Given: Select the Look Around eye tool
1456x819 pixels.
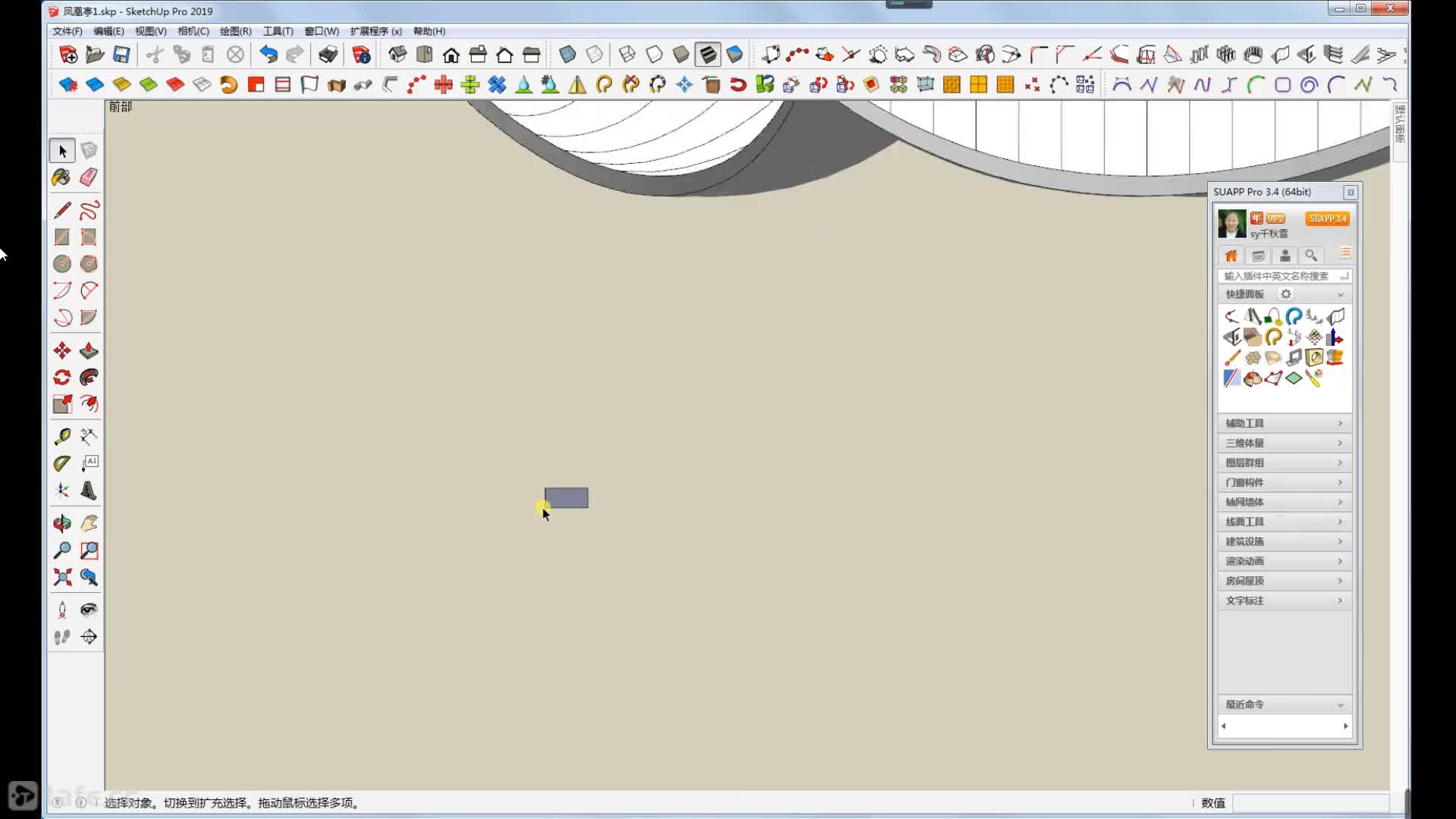Looking at the screenshot, I should (89, 610).
